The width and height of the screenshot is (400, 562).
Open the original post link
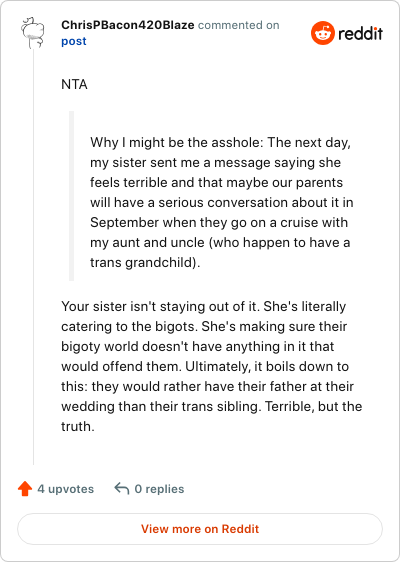pyautogui.click(x=73, y=41)
